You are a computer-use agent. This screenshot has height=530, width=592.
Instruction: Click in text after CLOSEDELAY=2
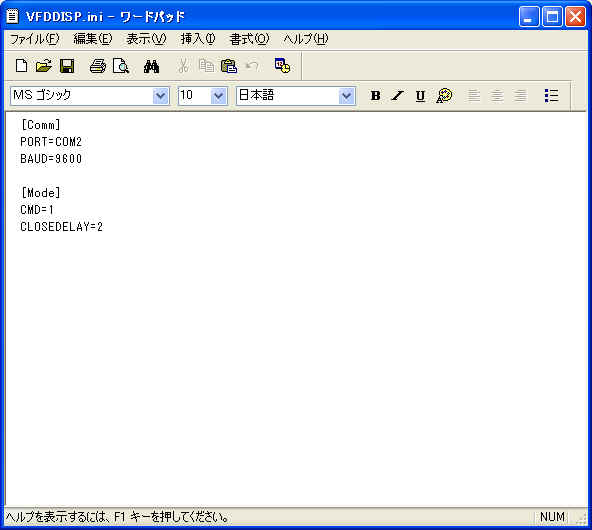[x=103, y=227]
